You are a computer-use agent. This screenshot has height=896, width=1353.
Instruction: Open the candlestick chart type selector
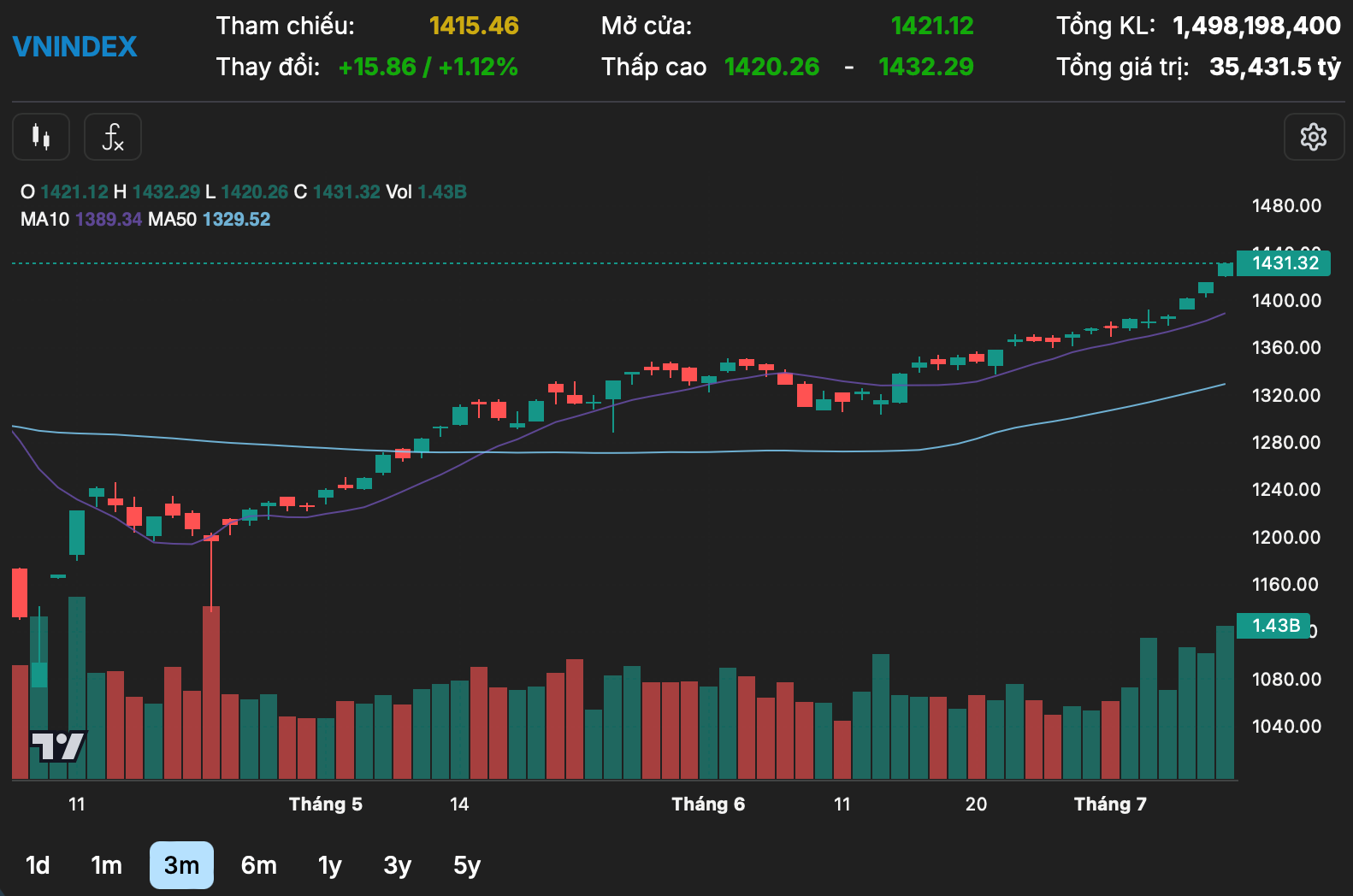coord(41,137)
